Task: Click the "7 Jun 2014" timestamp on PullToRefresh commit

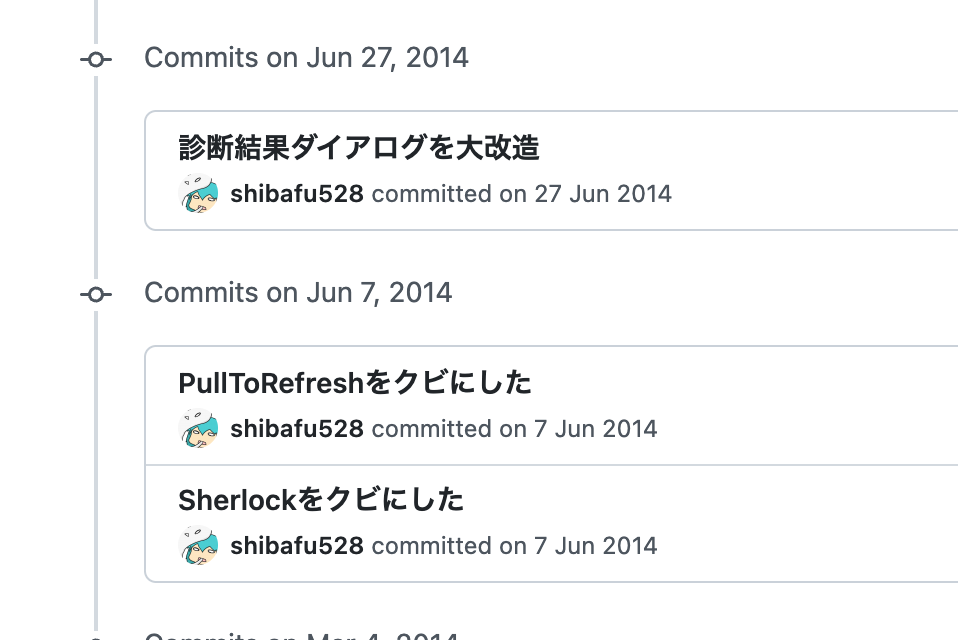Action: click(x=596, y=429)
